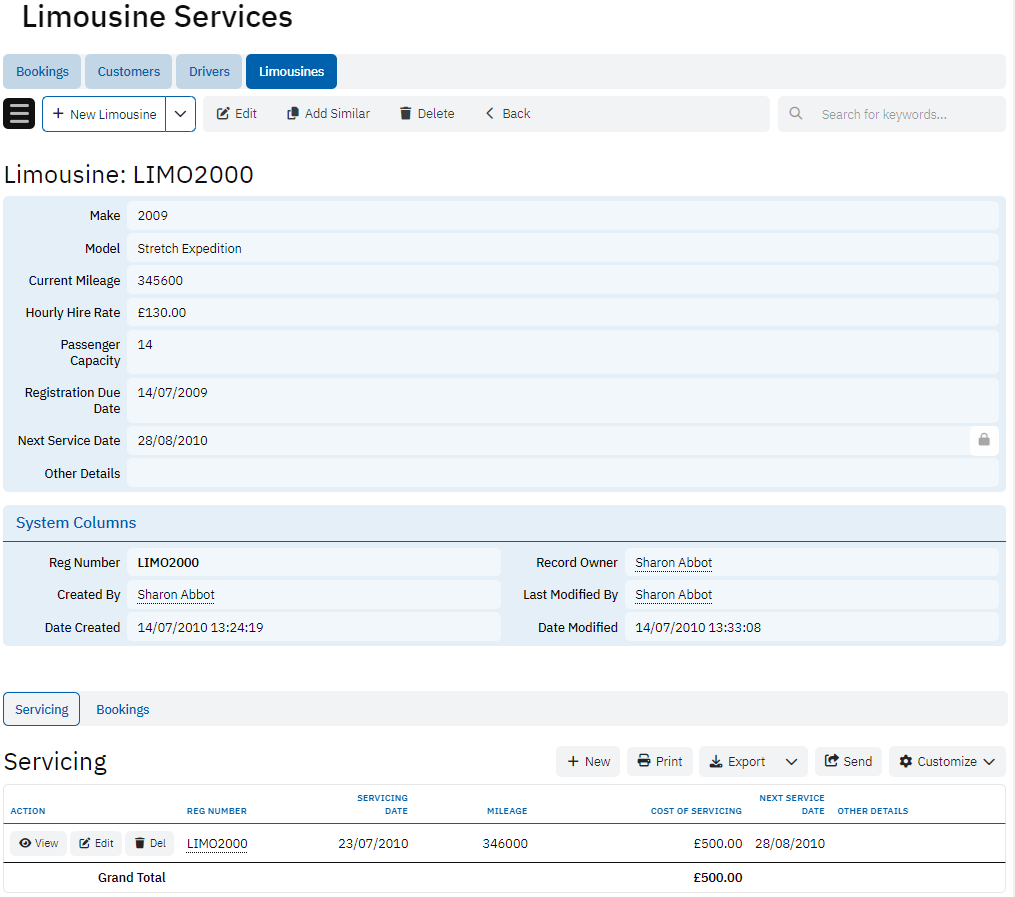1015x897 pixels.
Task: Sort by Cost of Servicing column header
Action: pyautogui.click(x=696, y=811)
